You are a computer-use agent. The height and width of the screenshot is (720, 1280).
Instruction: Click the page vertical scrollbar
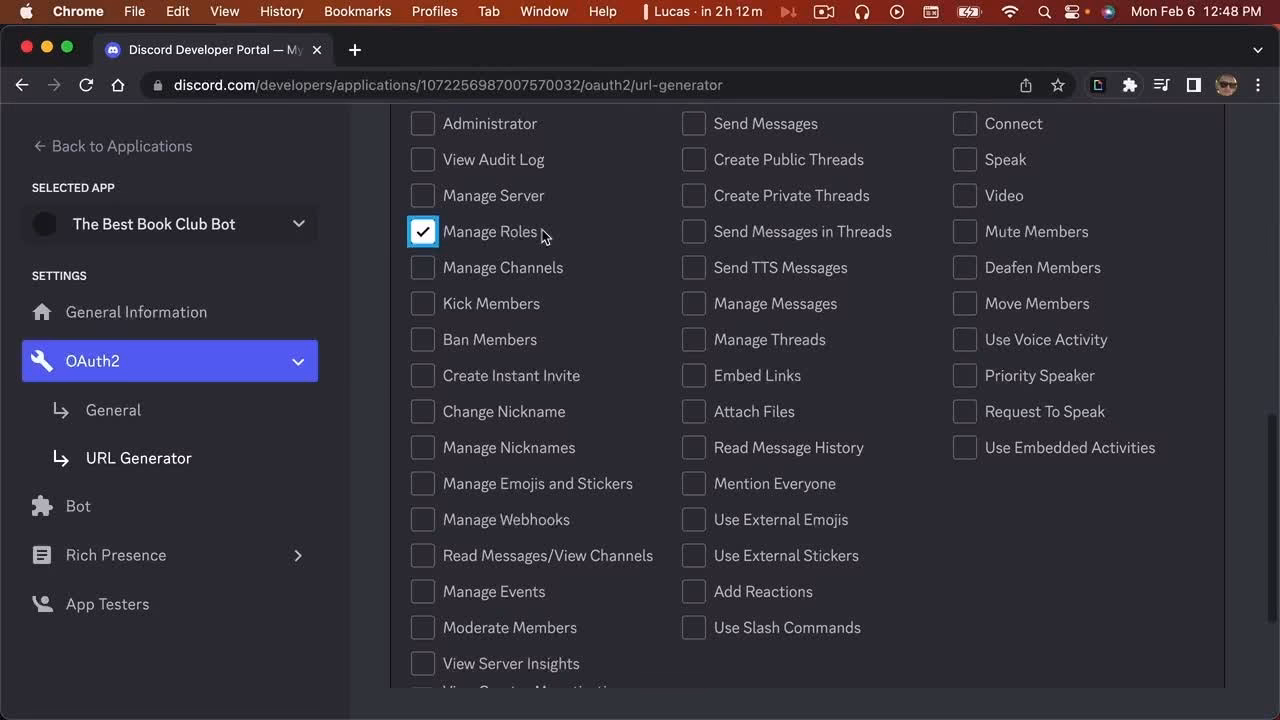pos(1272,518)
